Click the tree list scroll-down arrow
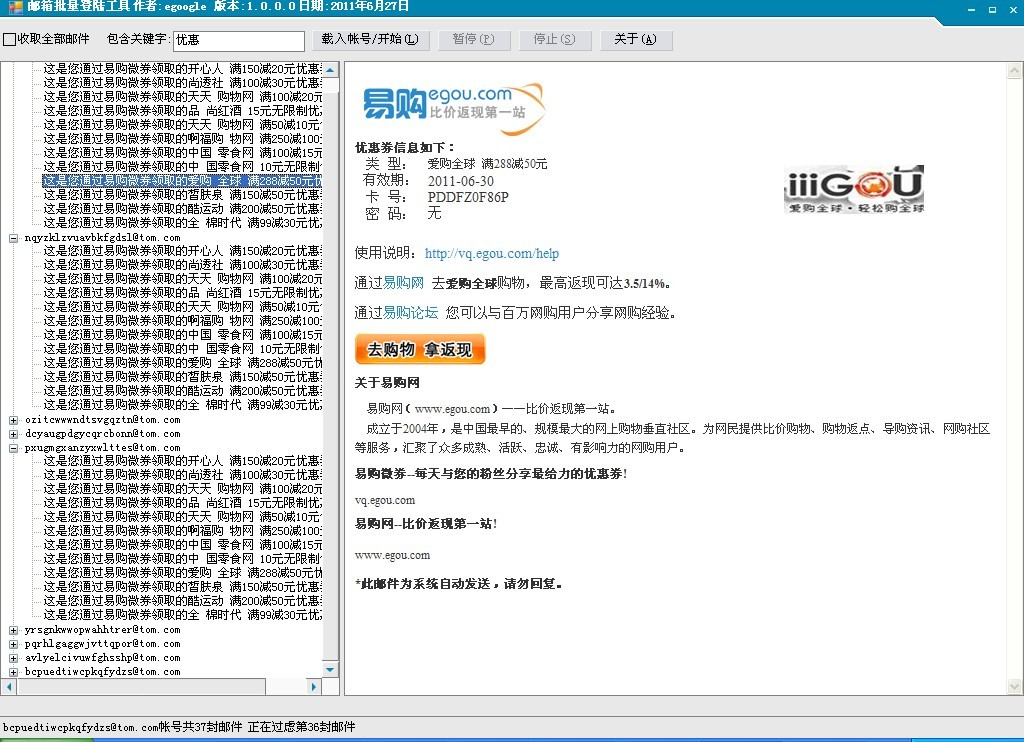This screenshot has height=742, width=1024. click(x=330, y=669)
